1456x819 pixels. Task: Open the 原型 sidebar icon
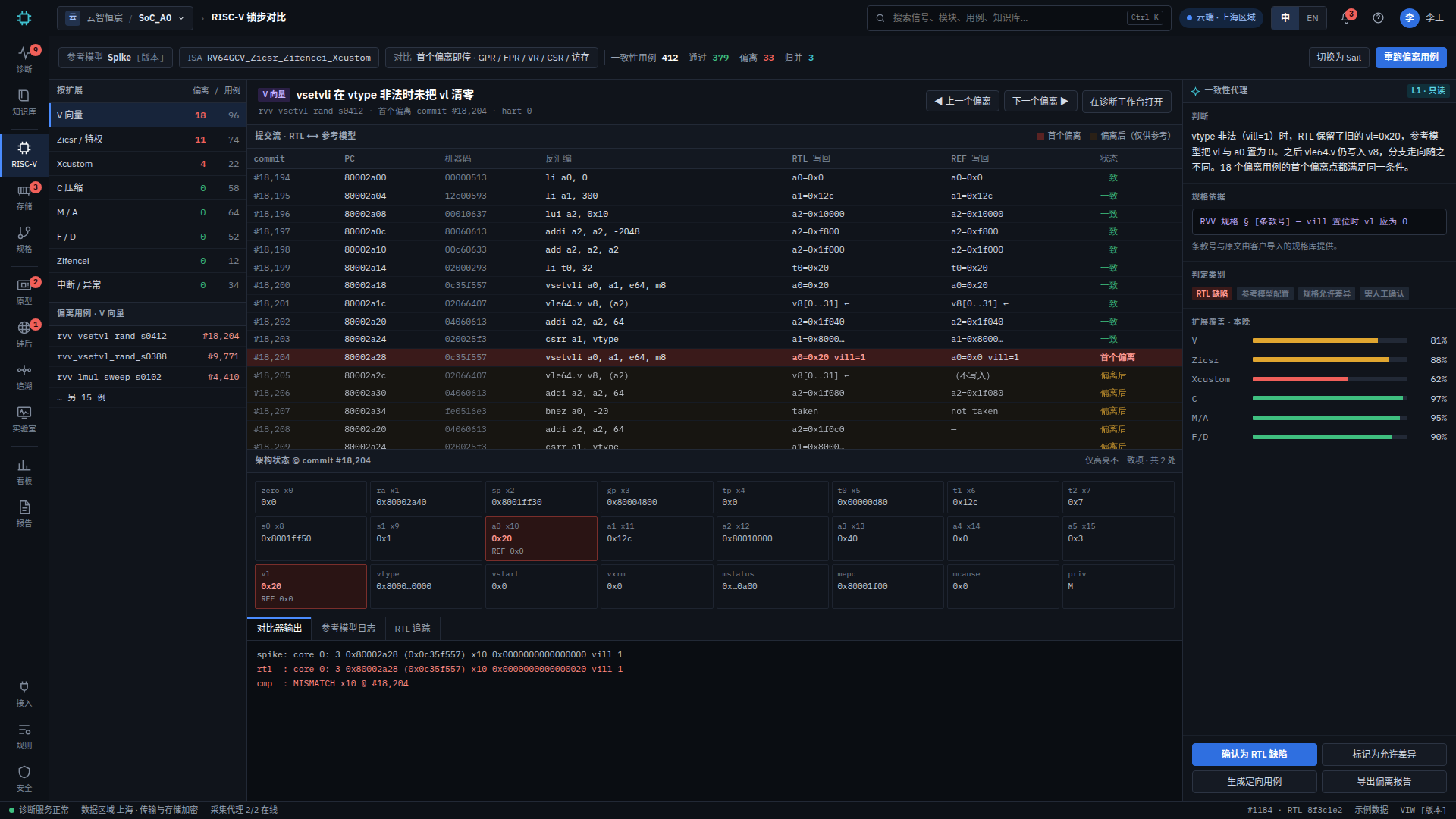coord(24,291)
